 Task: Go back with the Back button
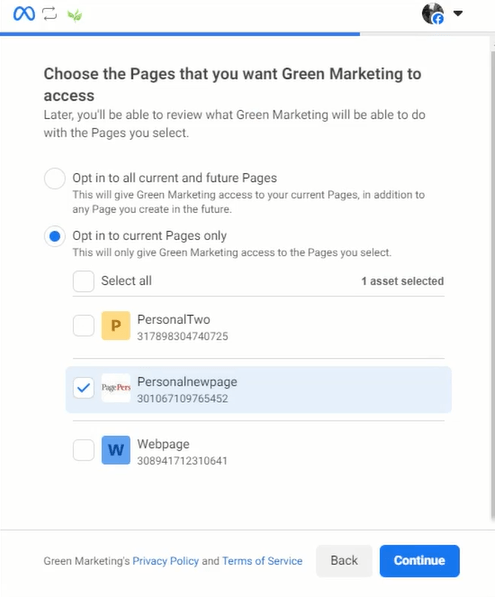point(344,561)
